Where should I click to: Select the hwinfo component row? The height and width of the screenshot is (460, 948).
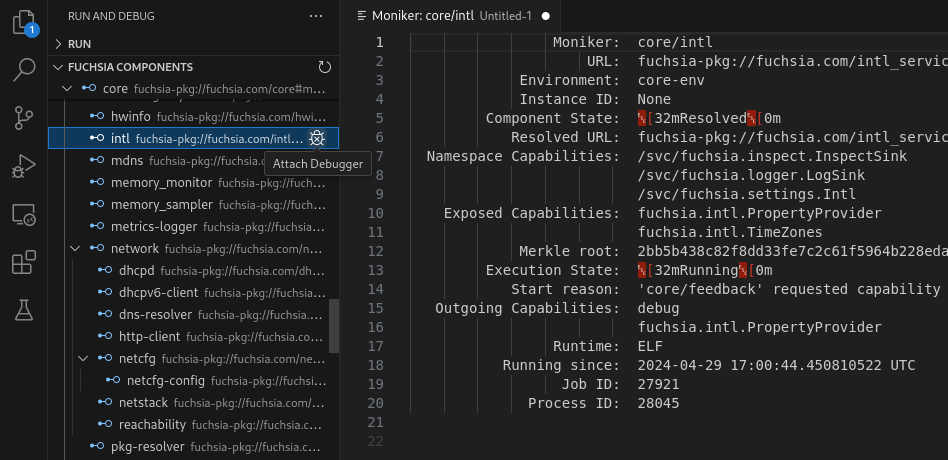(193, 116)
